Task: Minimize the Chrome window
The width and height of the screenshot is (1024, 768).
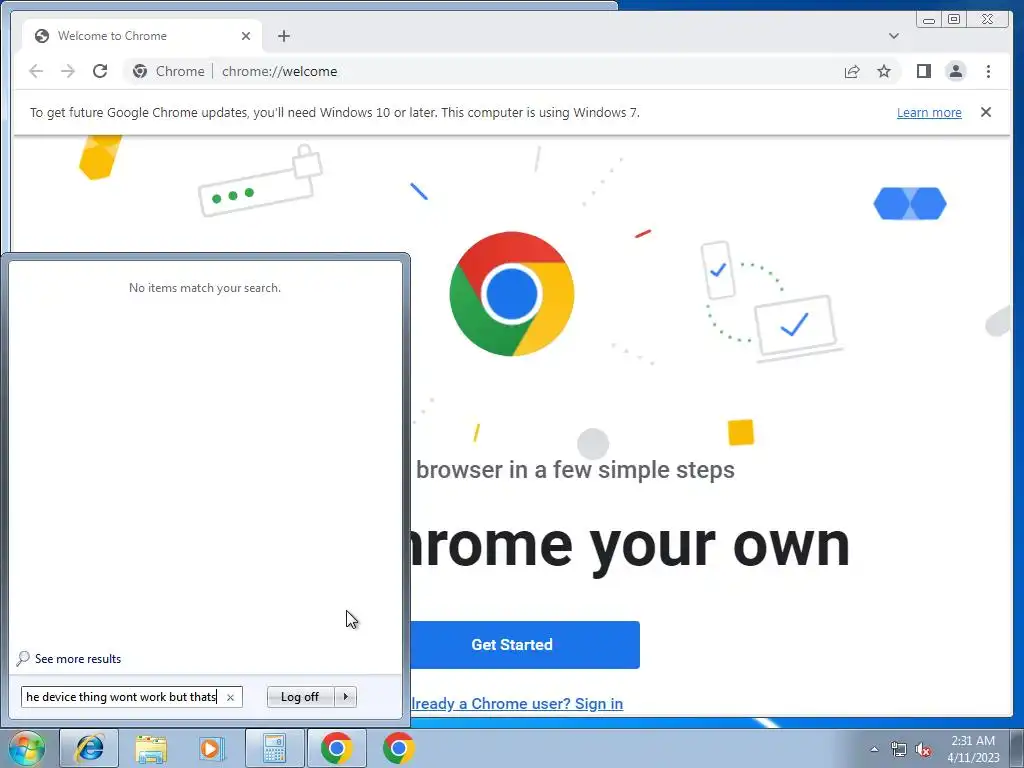Action: (x=929, y=20)
